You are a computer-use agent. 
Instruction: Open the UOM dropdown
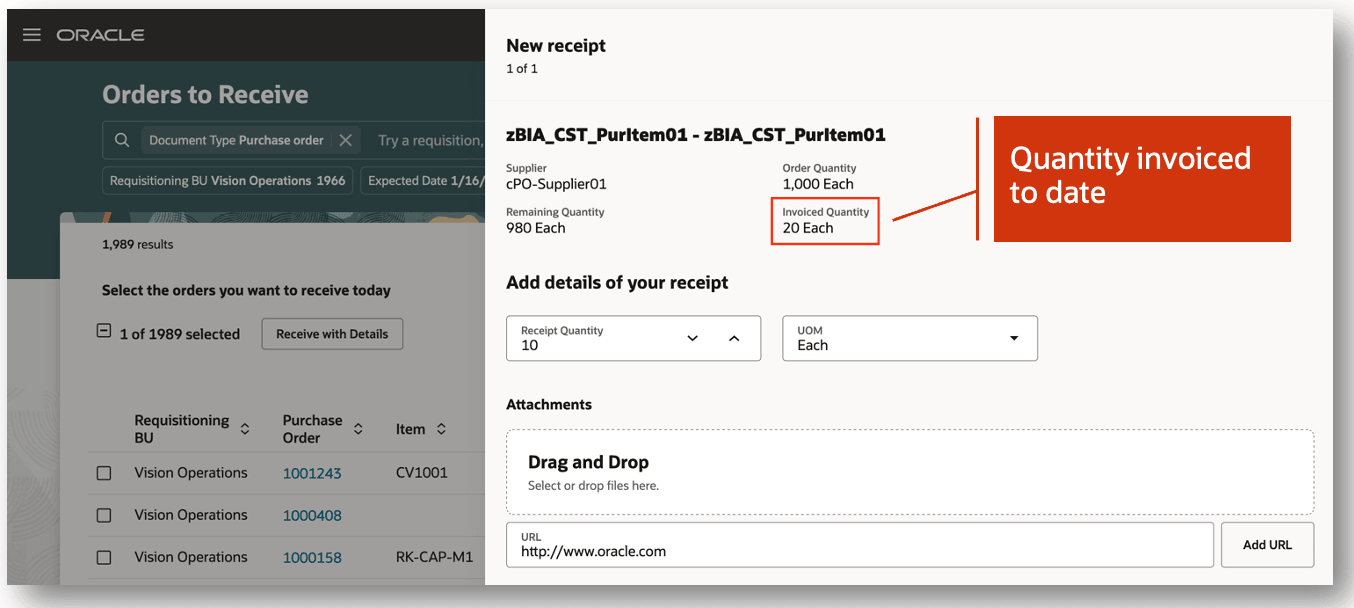pos(1013,338)
